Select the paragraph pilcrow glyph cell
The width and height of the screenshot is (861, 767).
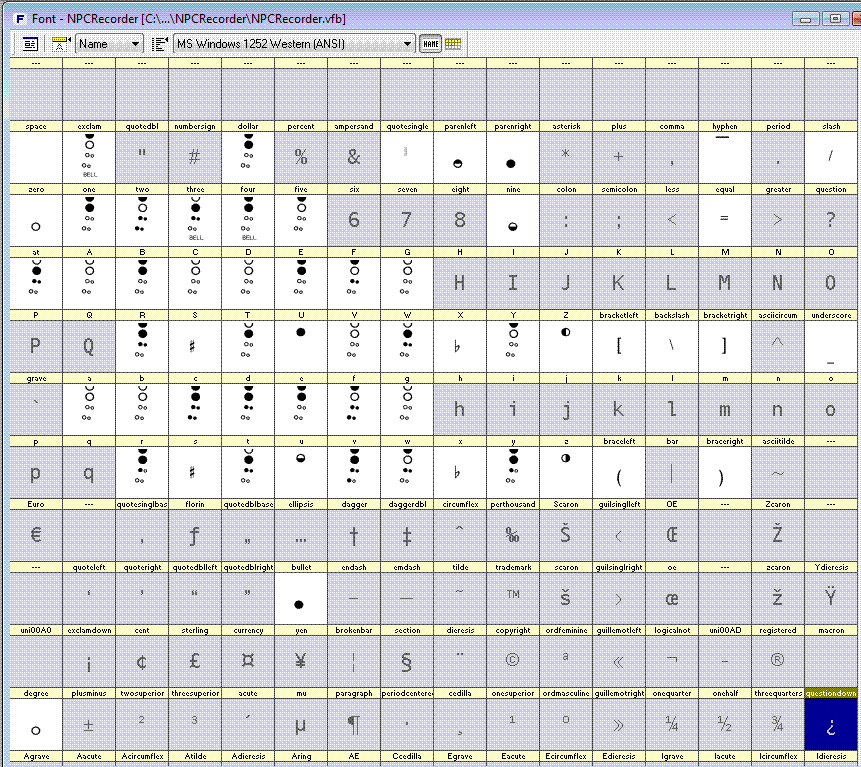click(354, 724)
